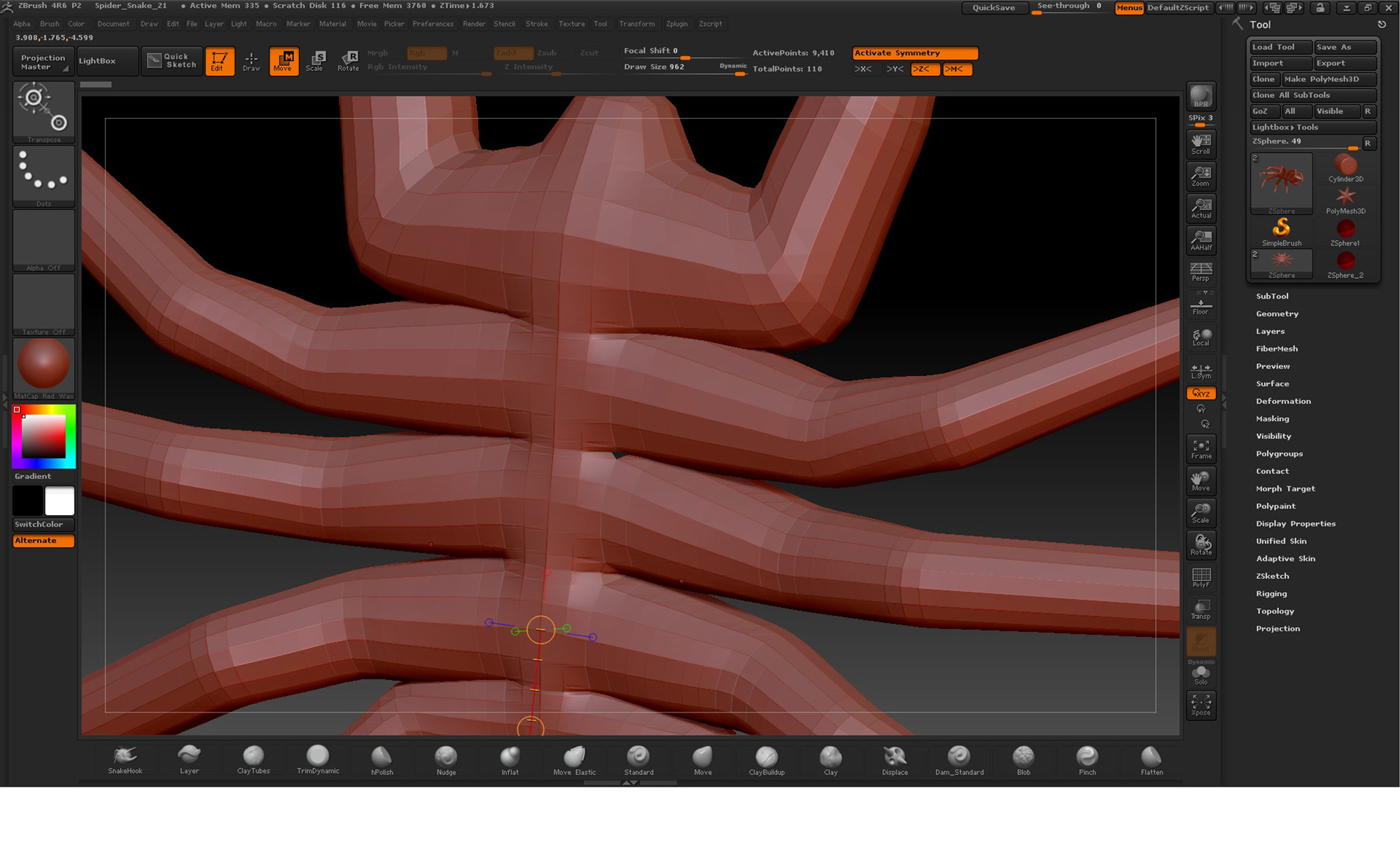Toggle Persp perspective view
Screen dimensions: 1400x863
pyautogui.click(x=1201, y=272)
